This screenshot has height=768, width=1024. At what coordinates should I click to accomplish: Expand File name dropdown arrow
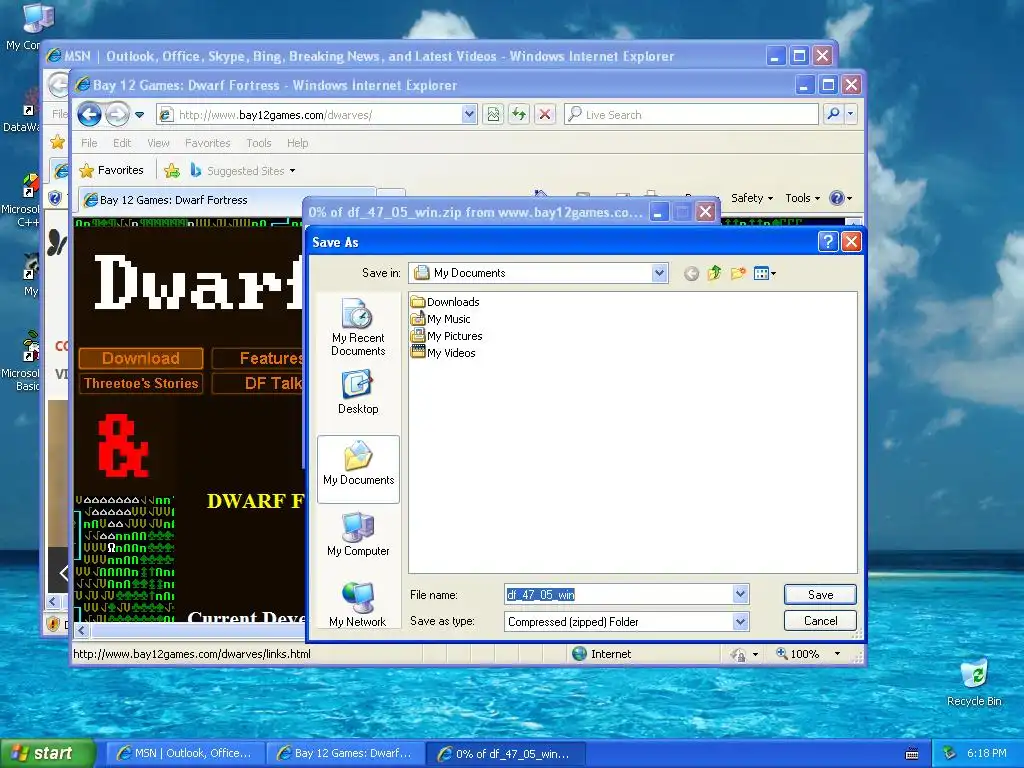740,594
